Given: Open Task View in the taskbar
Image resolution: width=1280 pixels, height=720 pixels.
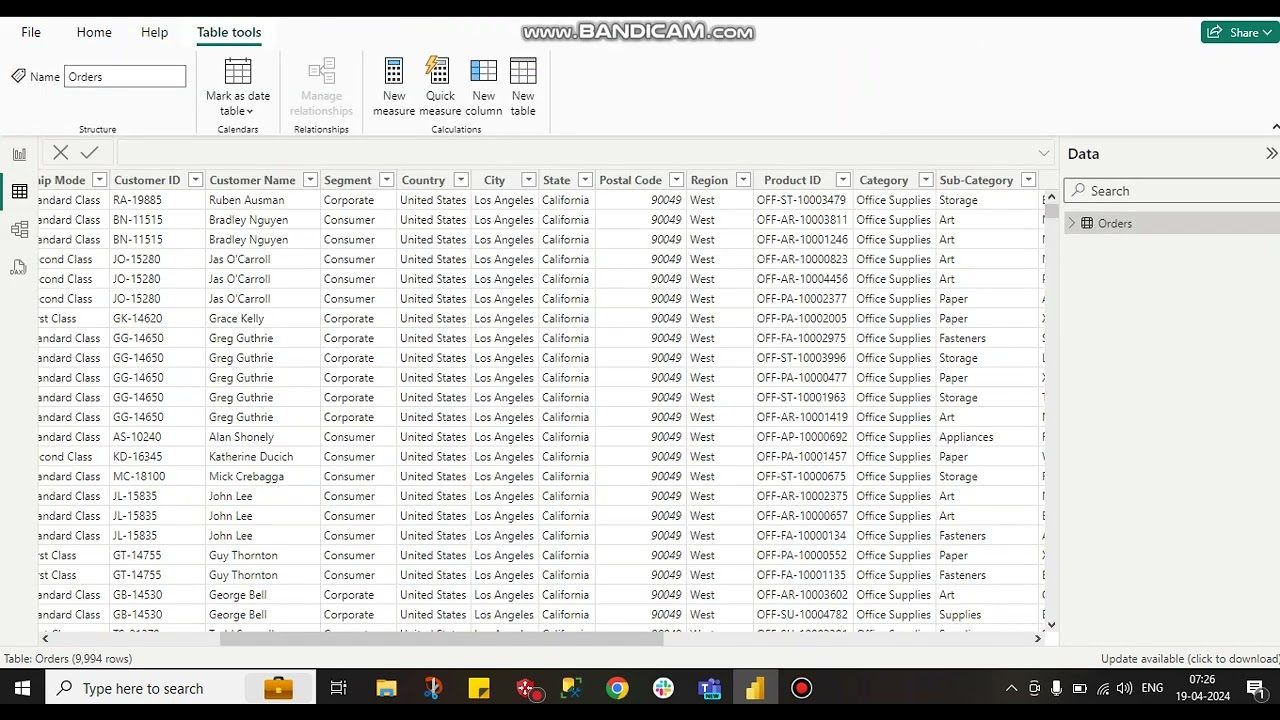Looking at the screenshot, I should pyautogui.click(x=338, y=688).
